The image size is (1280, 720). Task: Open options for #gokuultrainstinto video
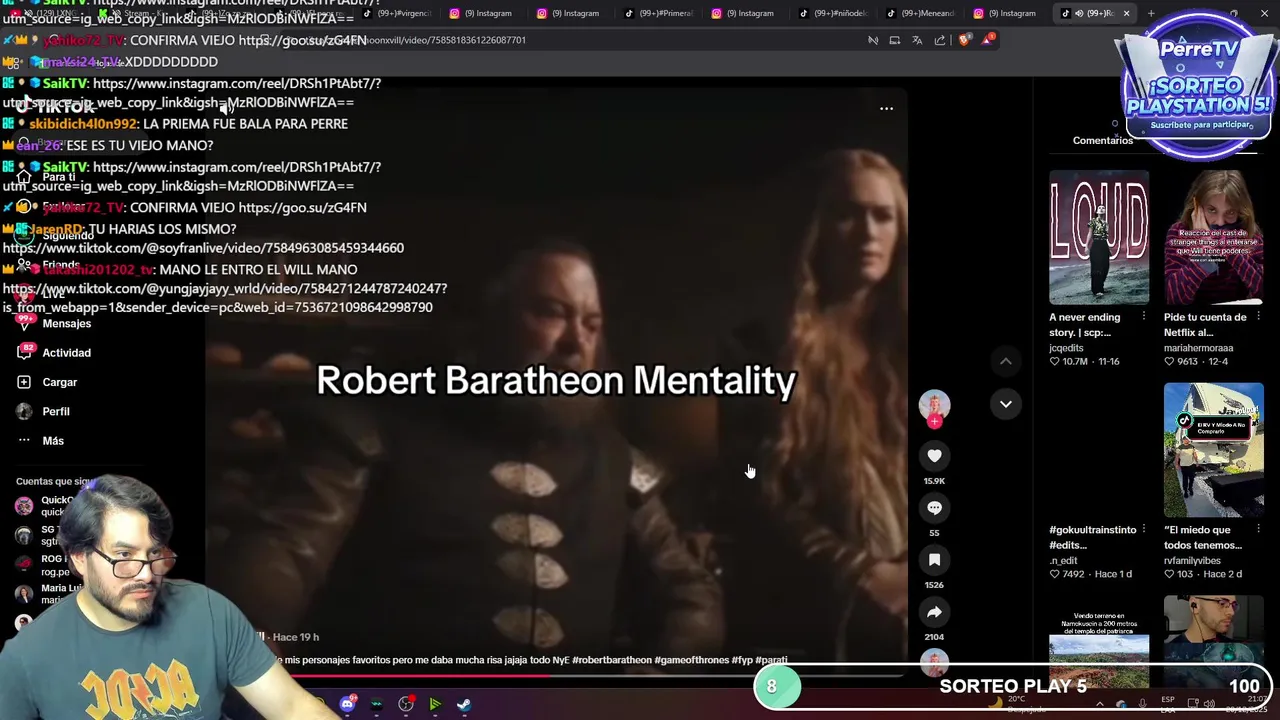click(1143, 530)
